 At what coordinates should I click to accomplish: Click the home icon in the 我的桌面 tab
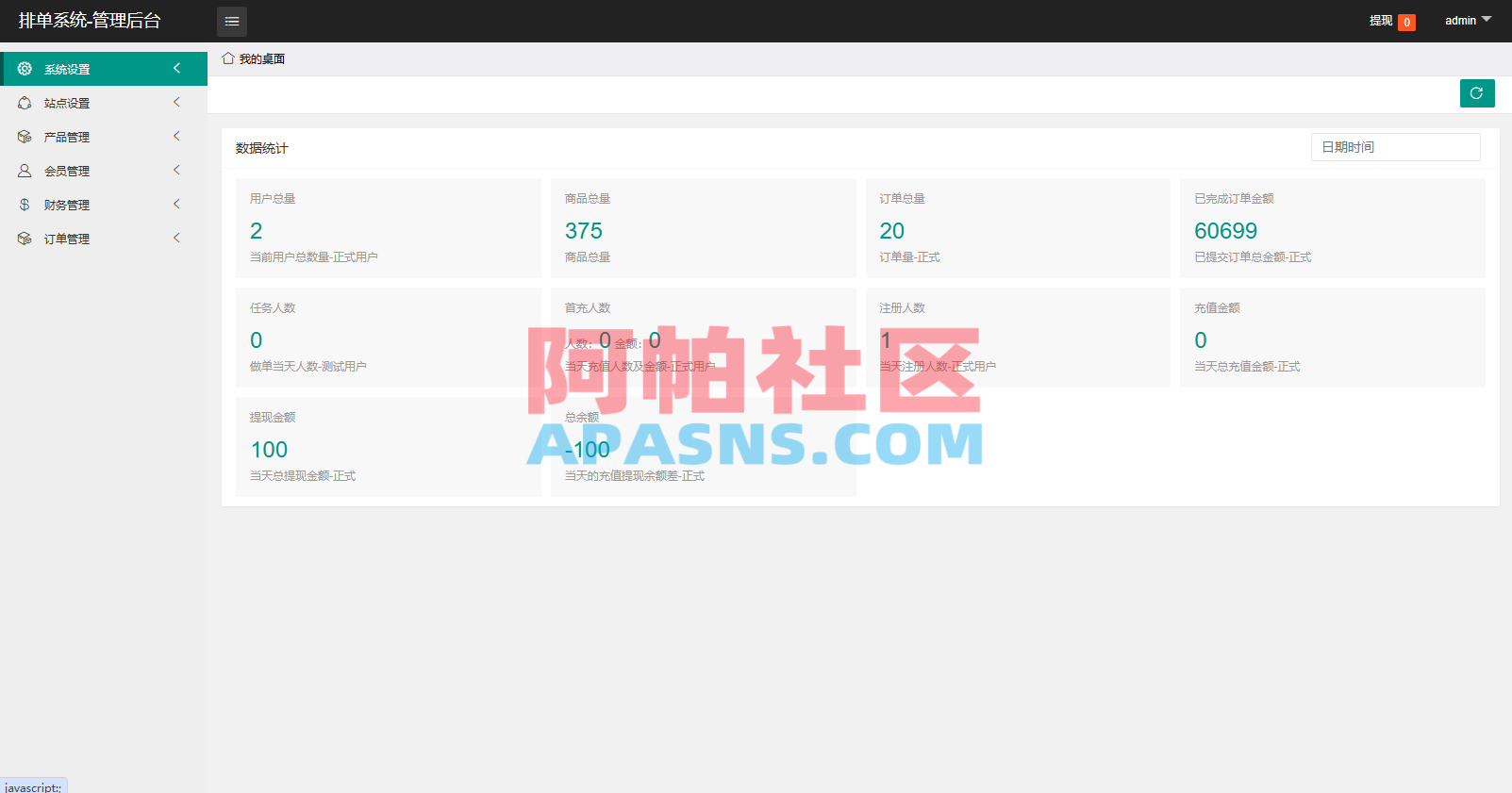pos(228,58)
